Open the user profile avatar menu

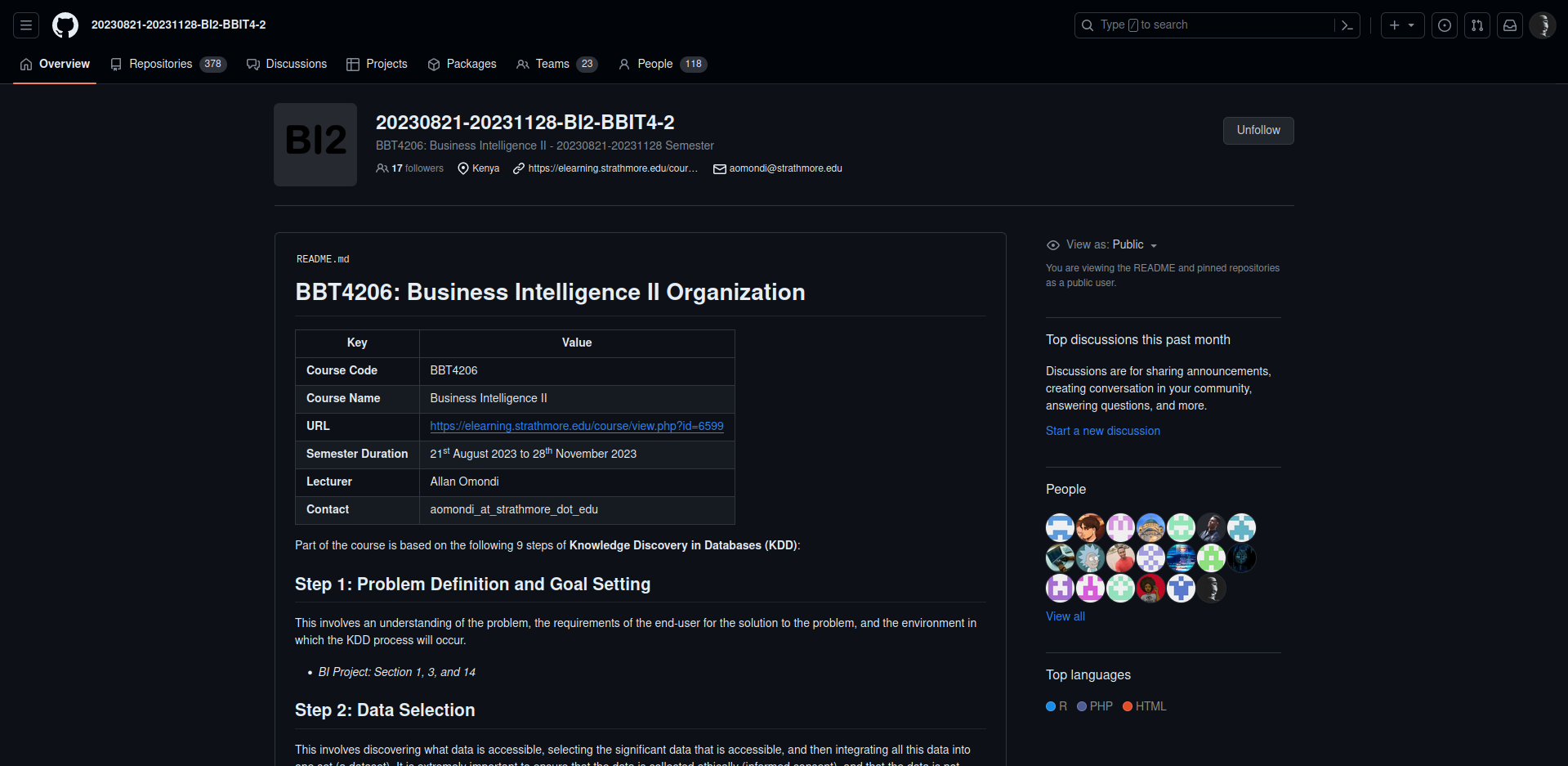1543,25
